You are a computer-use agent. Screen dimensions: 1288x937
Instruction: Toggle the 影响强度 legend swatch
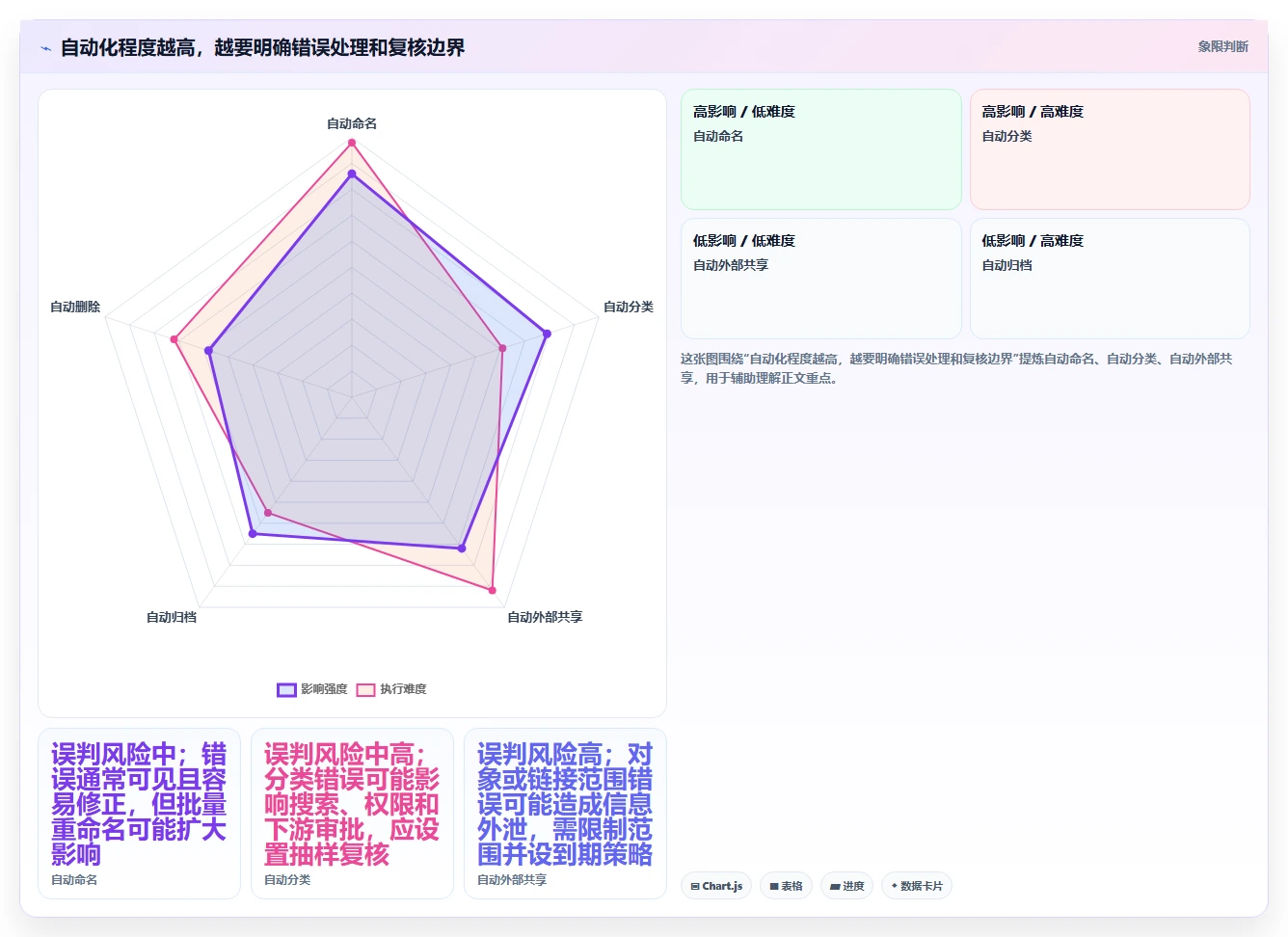point(286,689)
